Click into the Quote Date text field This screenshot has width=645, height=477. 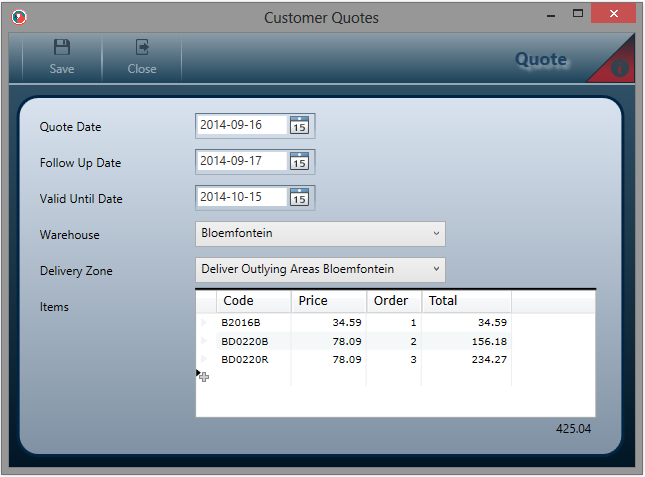[x=241, y=125]
